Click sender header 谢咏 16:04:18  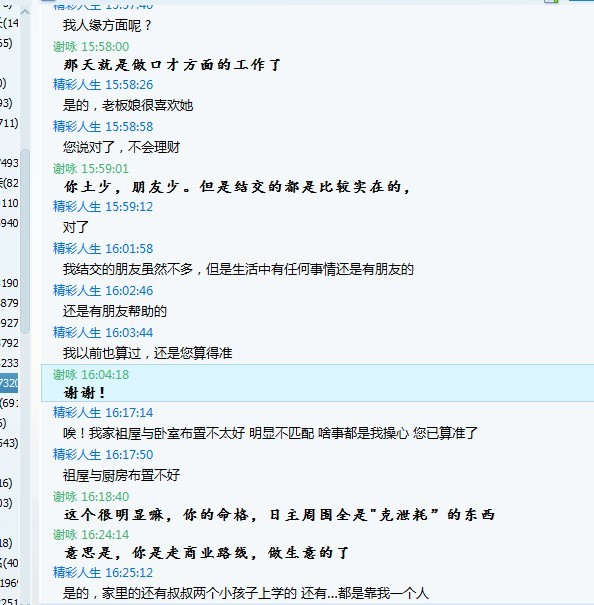pos(91,375)
